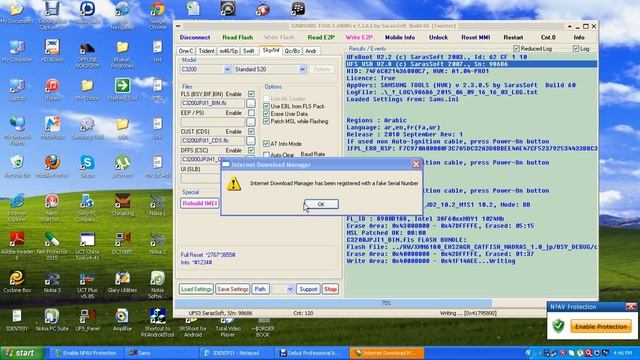Viewport: 640px width, 360px height.
Task: Open uTorrent desktop shortcut
Action: pos(122,167)
